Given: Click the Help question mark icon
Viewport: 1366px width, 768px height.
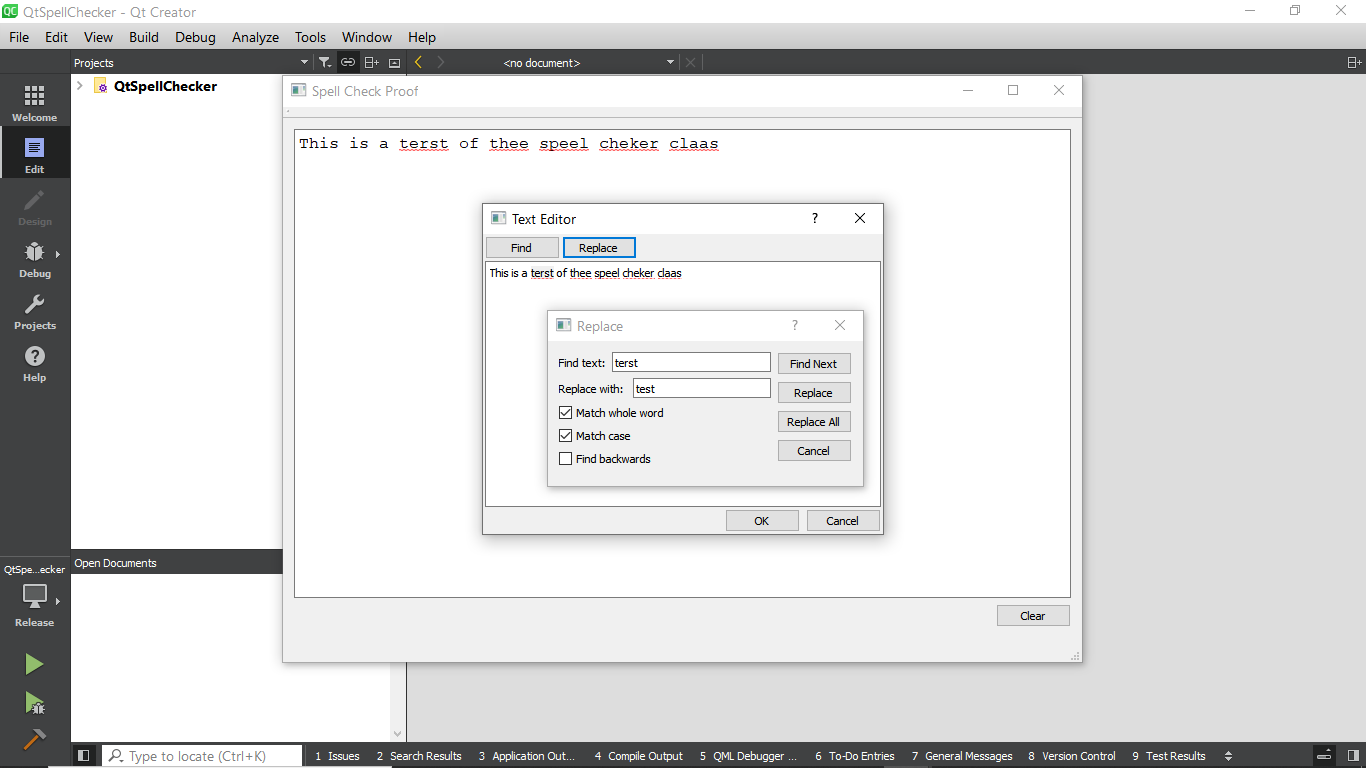Looking at the screenshot, I should (x=34, y=362).
